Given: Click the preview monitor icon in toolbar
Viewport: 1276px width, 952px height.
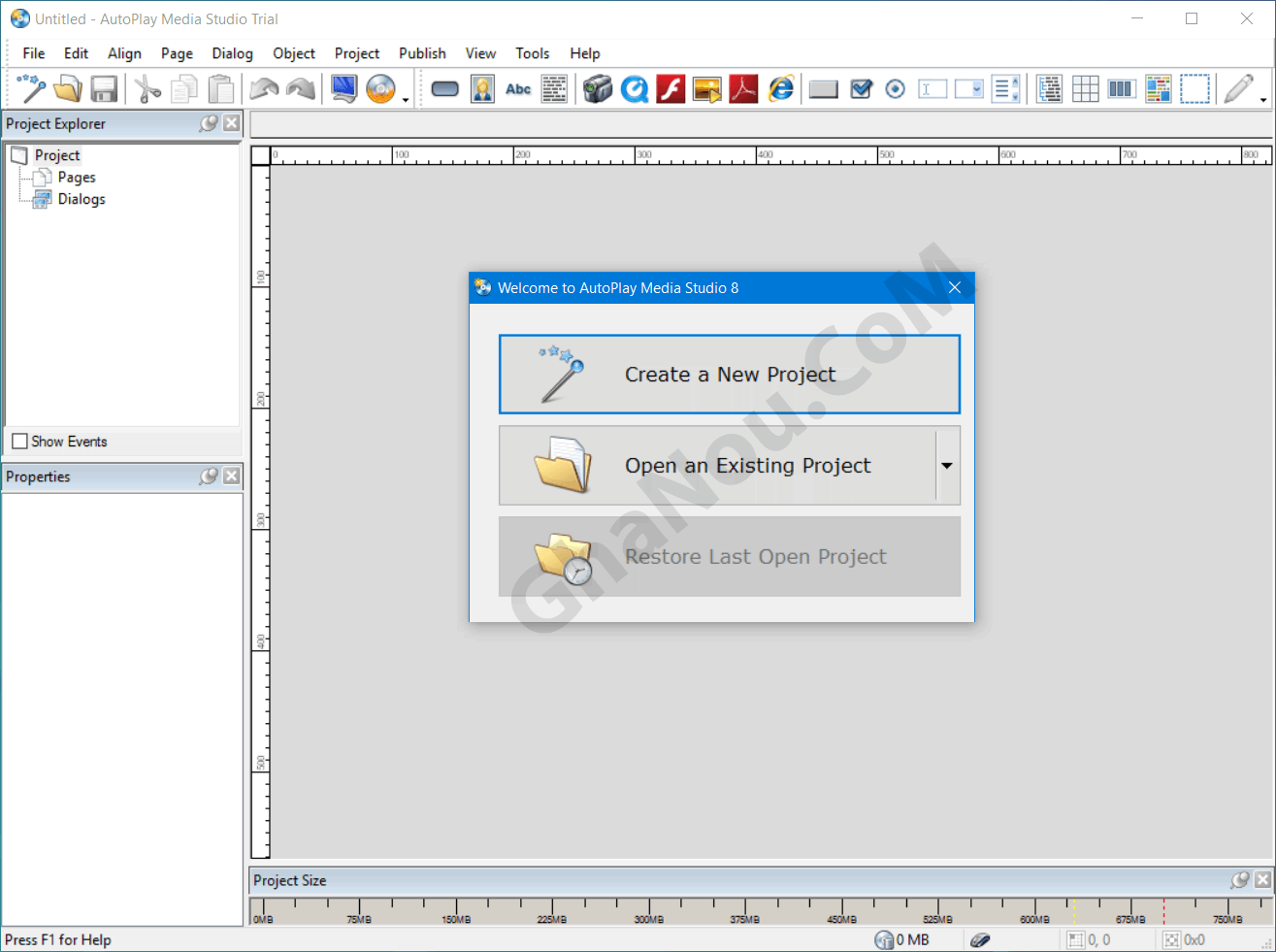Looking at the screenshot, I should pyautogui.click(x=344, y=89).
